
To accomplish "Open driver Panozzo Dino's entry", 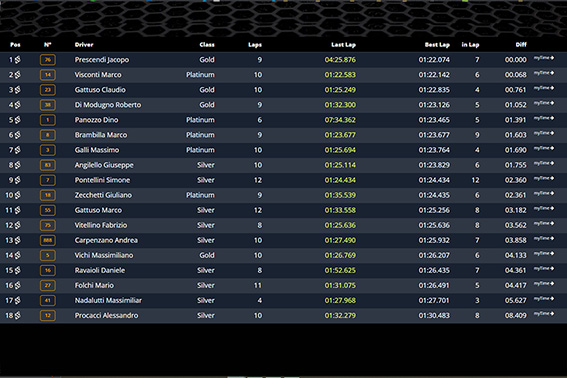I will (x=97, y=120).
